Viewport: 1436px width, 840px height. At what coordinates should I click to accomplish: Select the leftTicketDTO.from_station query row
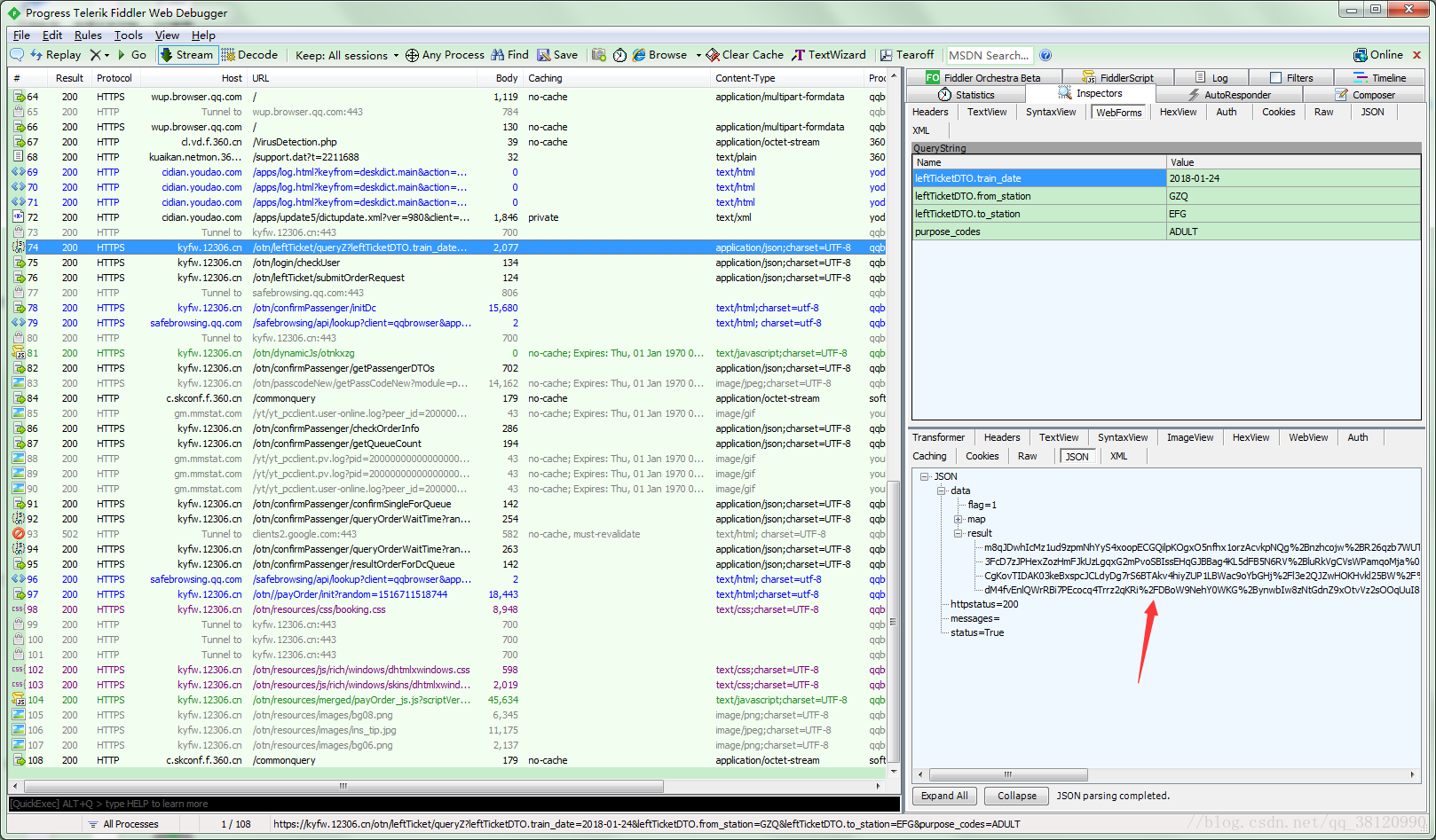(1166, 196)
